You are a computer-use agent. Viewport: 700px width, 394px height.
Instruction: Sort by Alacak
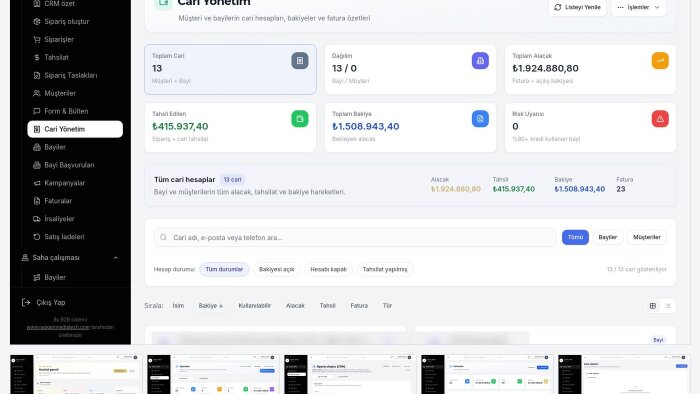point(295,306)
